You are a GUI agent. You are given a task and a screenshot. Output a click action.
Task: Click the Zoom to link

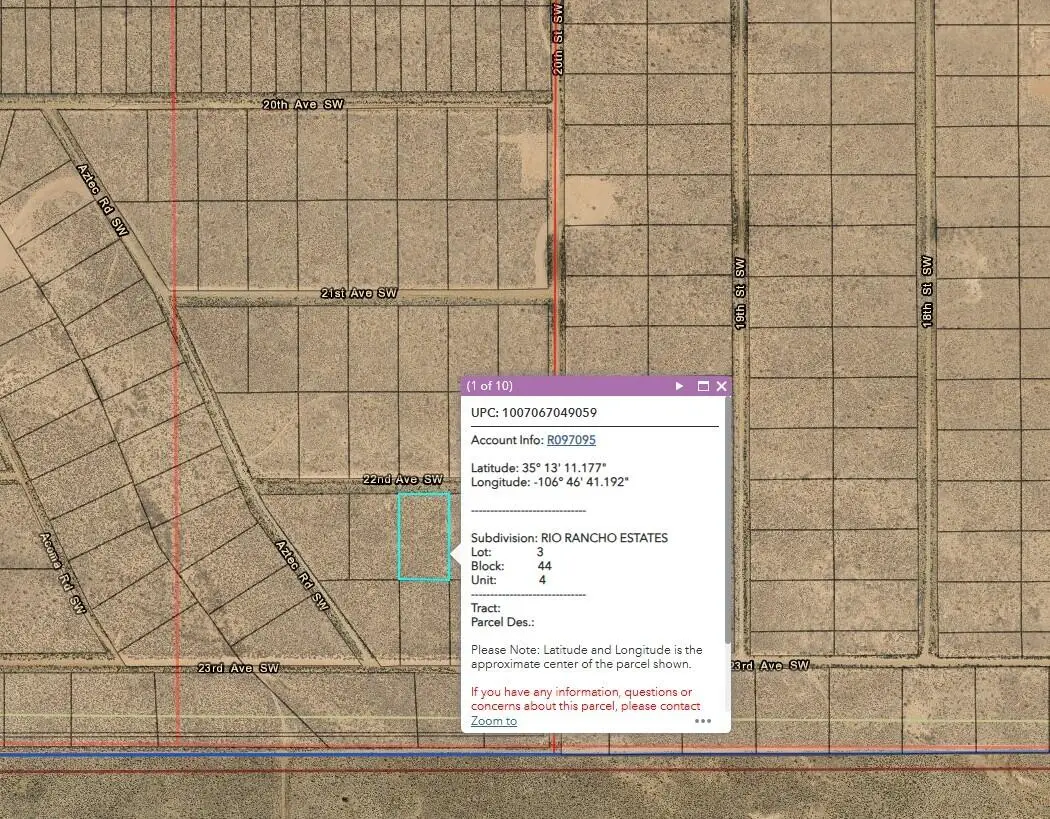tap(494, 721)
